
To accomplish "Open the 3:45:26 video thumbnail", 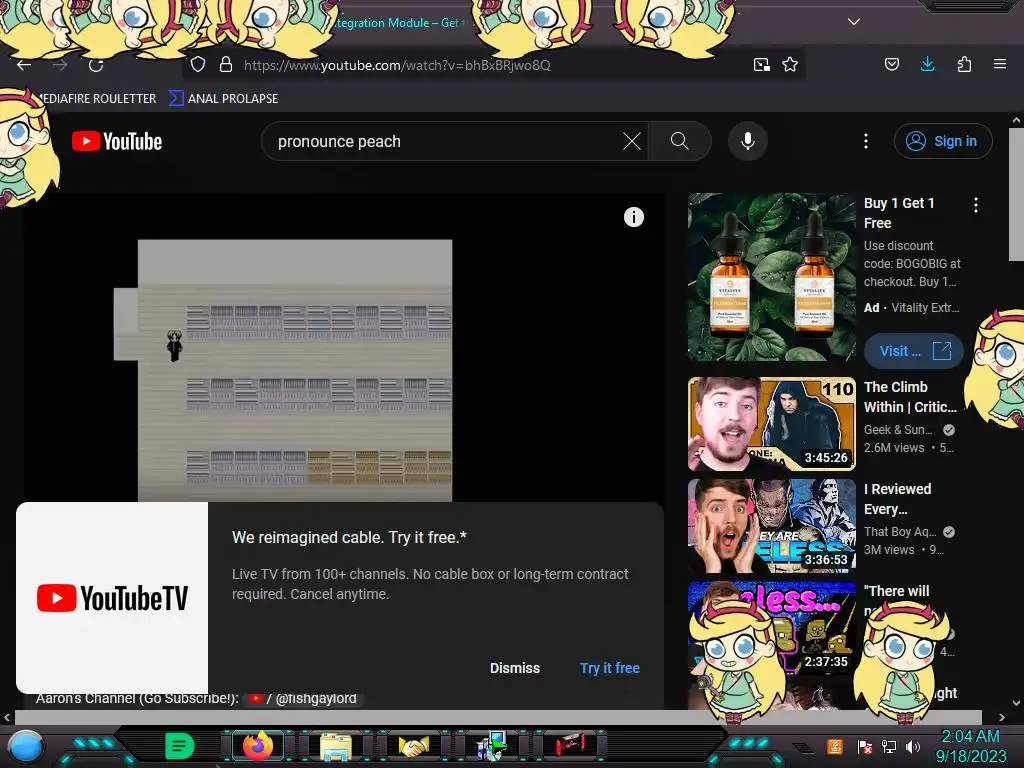I will click(771, 424).
